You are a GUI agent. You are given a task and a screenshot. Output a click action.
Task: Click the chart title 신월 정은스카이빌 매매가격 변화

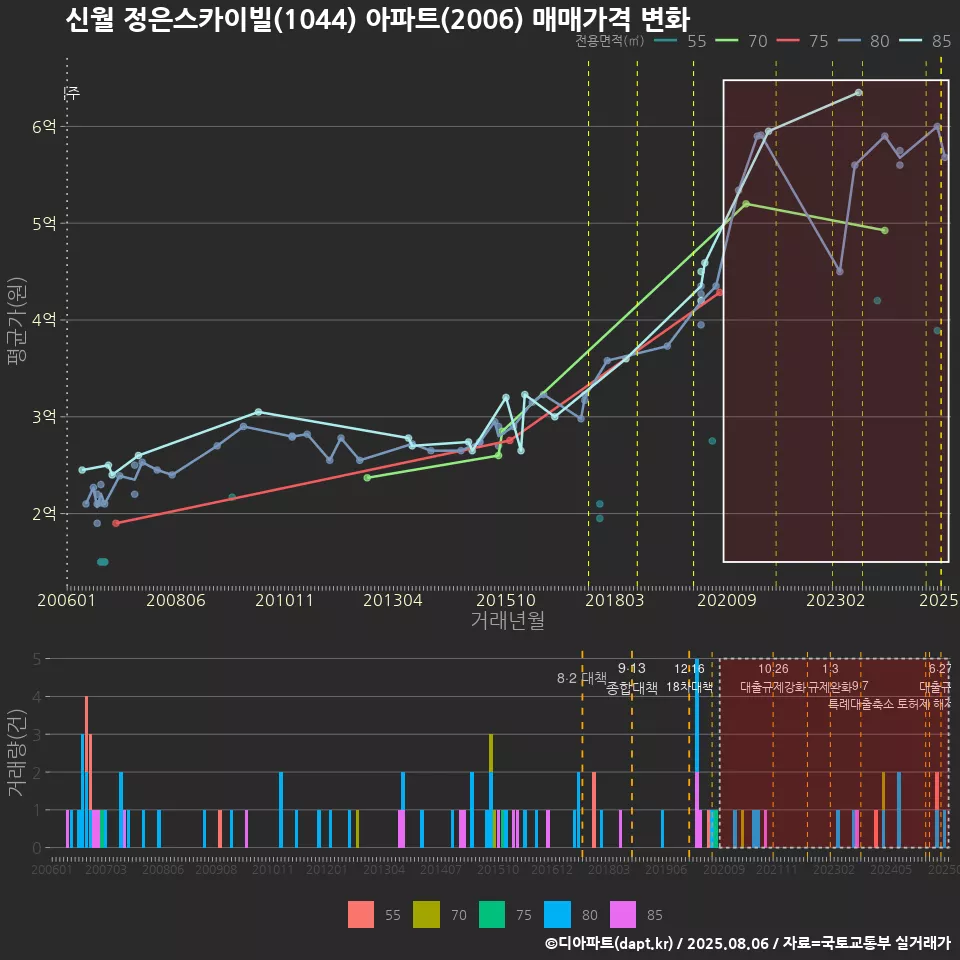[378, 20]
